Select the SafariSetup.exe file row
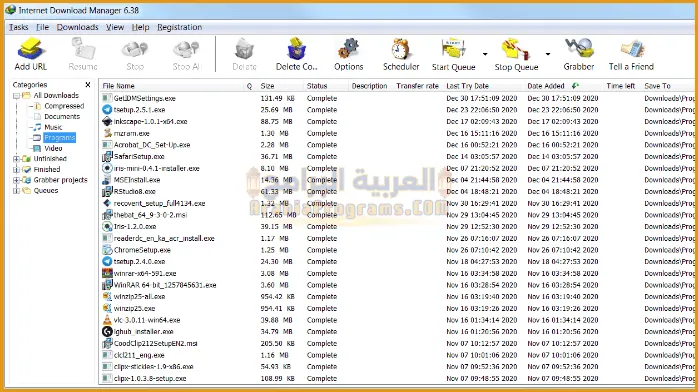The width and height of the screenshot is (698, 392). pos(398,157)
